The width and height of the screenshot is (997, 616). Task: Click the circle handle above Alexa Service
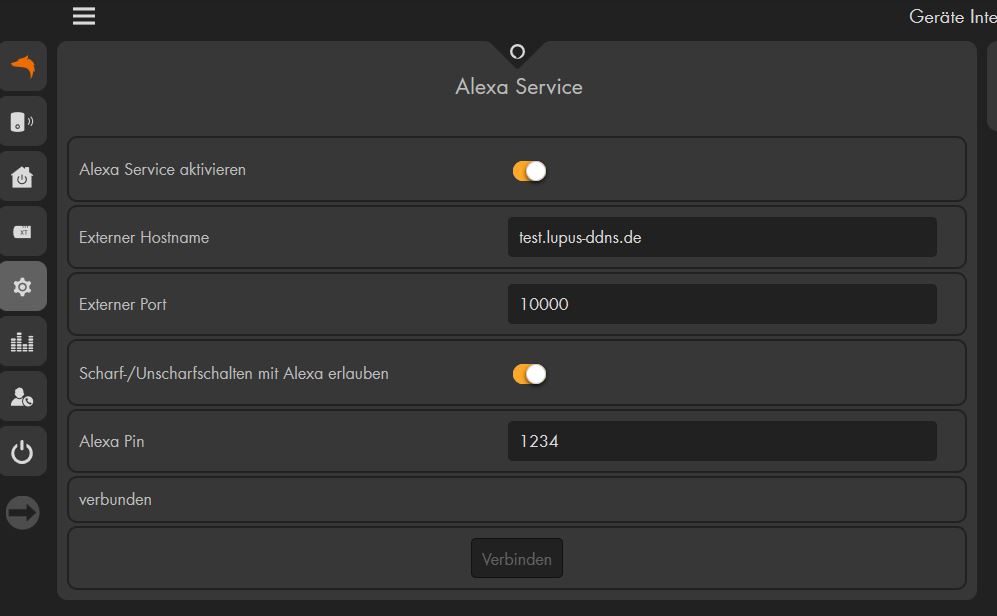(x=518, y=51)
